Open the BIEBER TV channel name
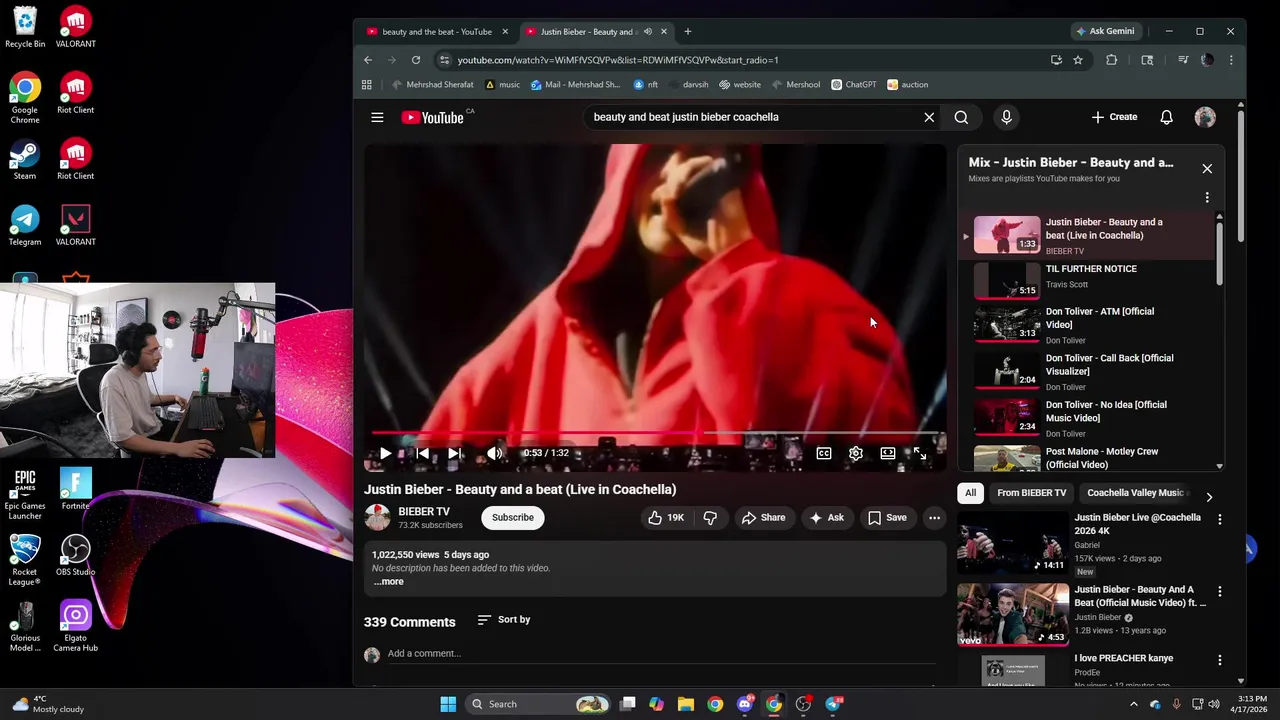The width and height of the screenshot is (1280, 720). tap(424, 511)
